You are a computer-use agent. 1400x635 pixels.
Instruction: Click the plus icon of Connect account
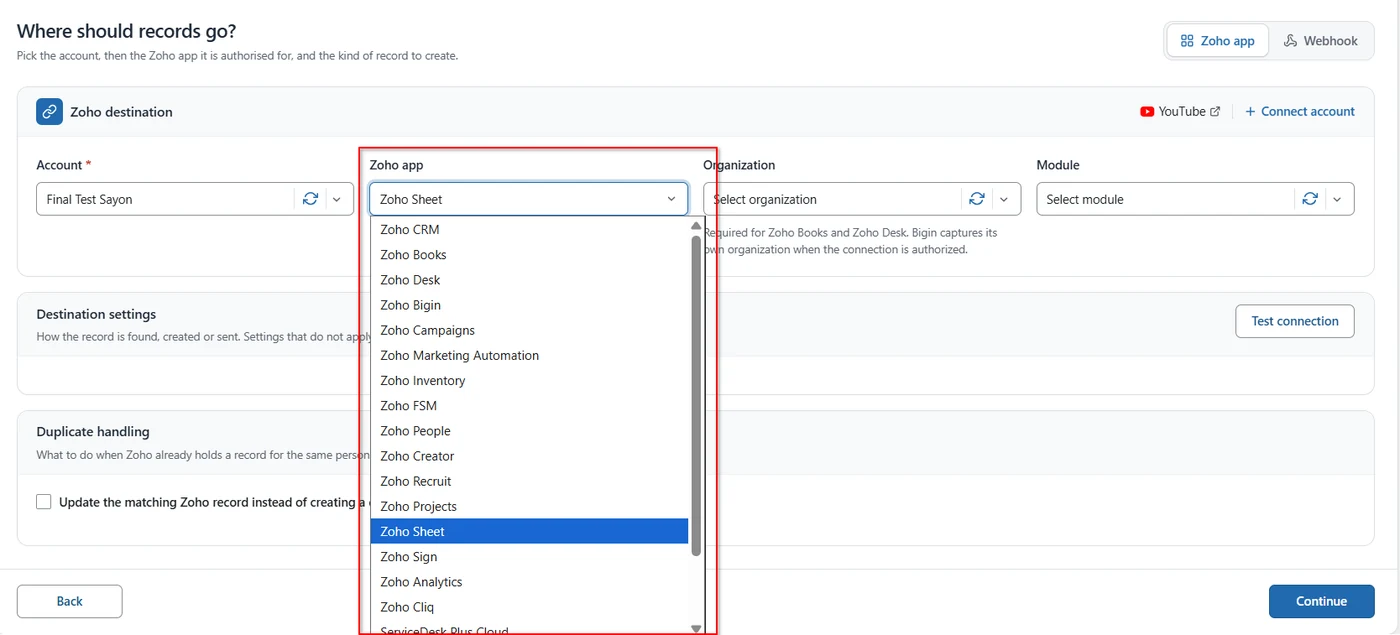1250,112
